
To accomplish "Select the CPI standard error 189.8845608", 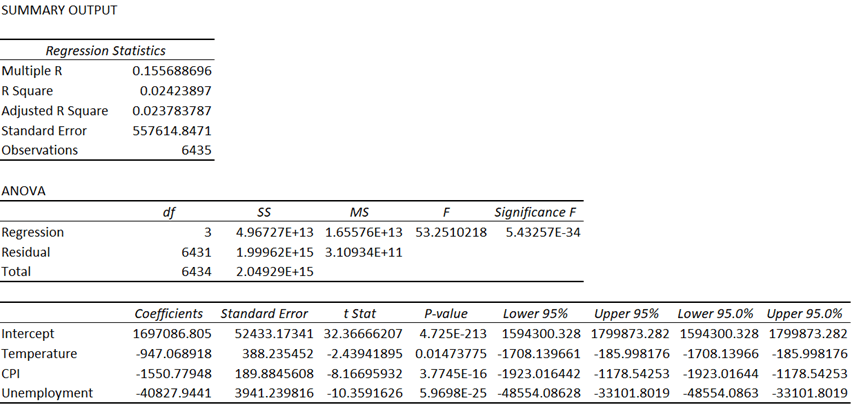I will 266,373.
